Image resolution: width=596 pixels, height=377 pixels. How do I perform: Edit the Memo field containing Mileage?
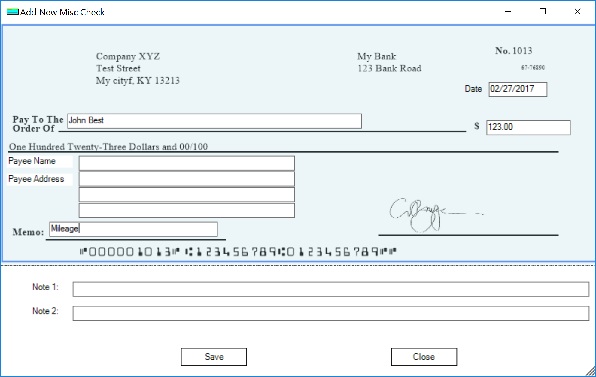[133, 229]
